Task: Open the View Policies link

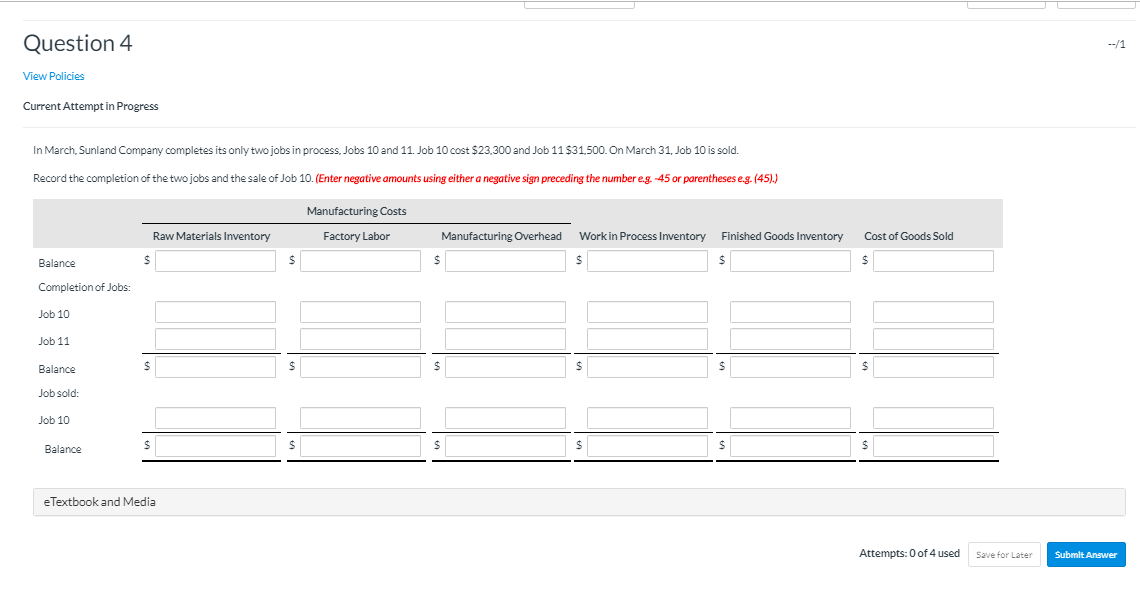Action: pyautogui.click(x=54, y=75)
